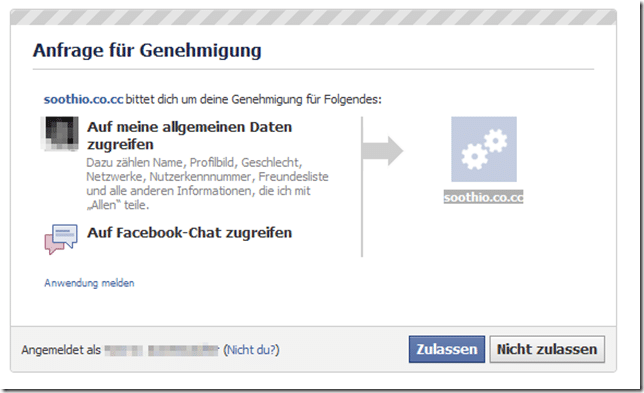Image resolution: width=644 pixels, height=393 pixels.
Task: Select heading Auf Facebook-Chat zugreifen
Action: [x=189, y=233]
